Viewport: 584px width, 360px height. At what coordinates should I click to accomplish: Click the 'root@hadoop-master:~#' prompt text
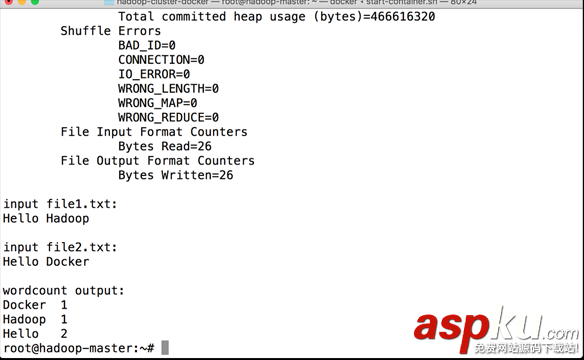click(x=79, y=348)
